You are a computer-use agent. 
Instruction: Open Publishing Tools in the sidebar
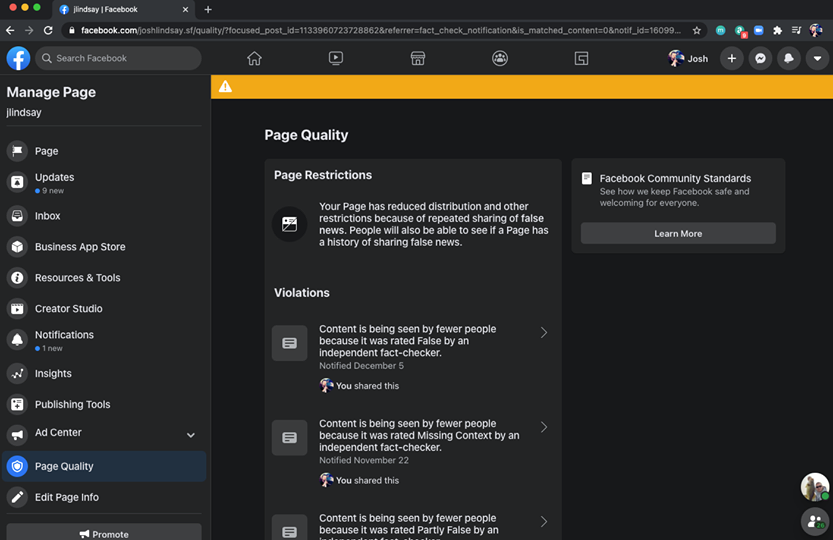point(104,404)
